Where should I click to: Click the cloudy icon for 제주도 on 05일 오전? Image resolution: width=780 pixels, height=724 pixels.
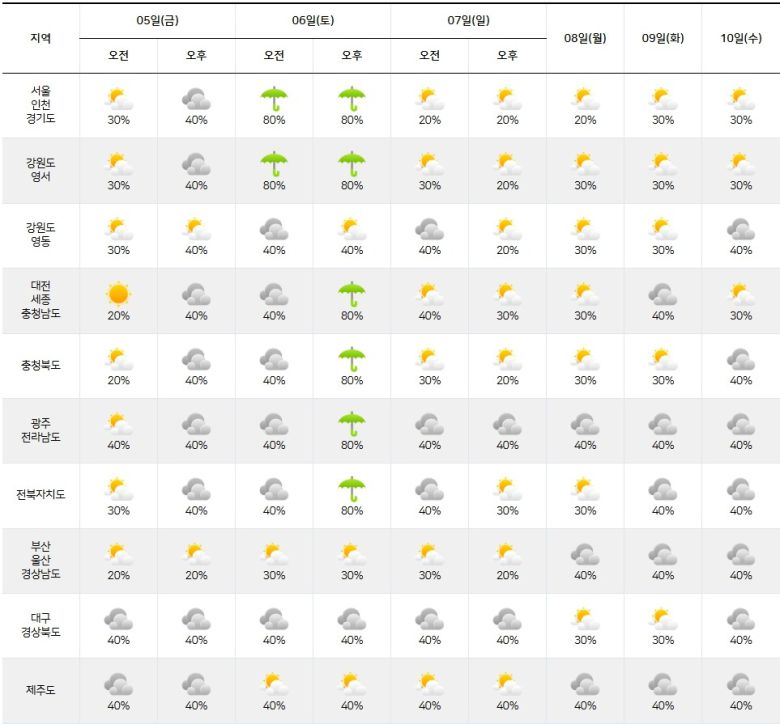point(118,684)
